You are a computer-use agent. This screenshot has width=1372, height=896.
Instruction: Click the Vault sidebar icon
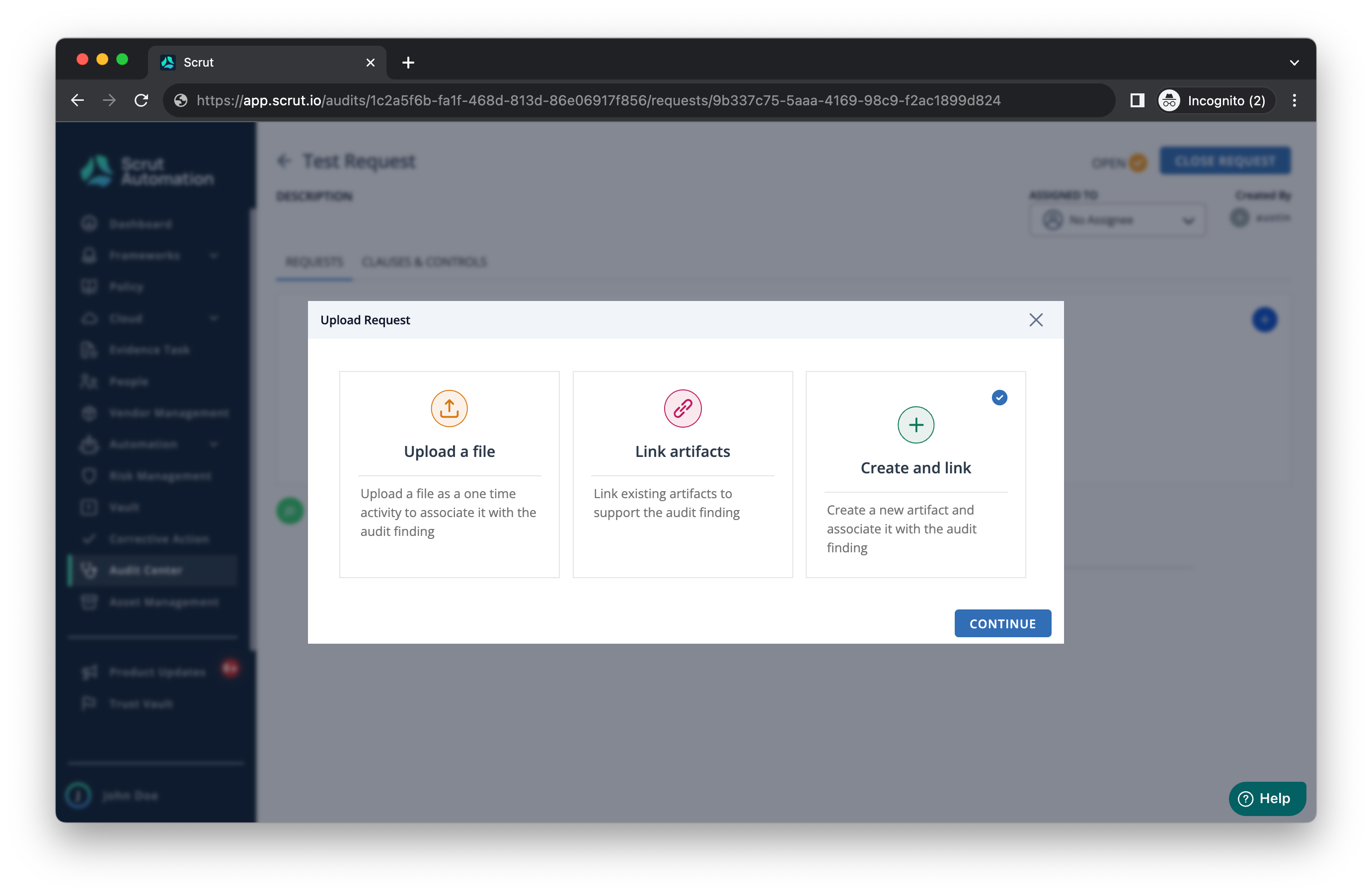click(x=89, y=508)
